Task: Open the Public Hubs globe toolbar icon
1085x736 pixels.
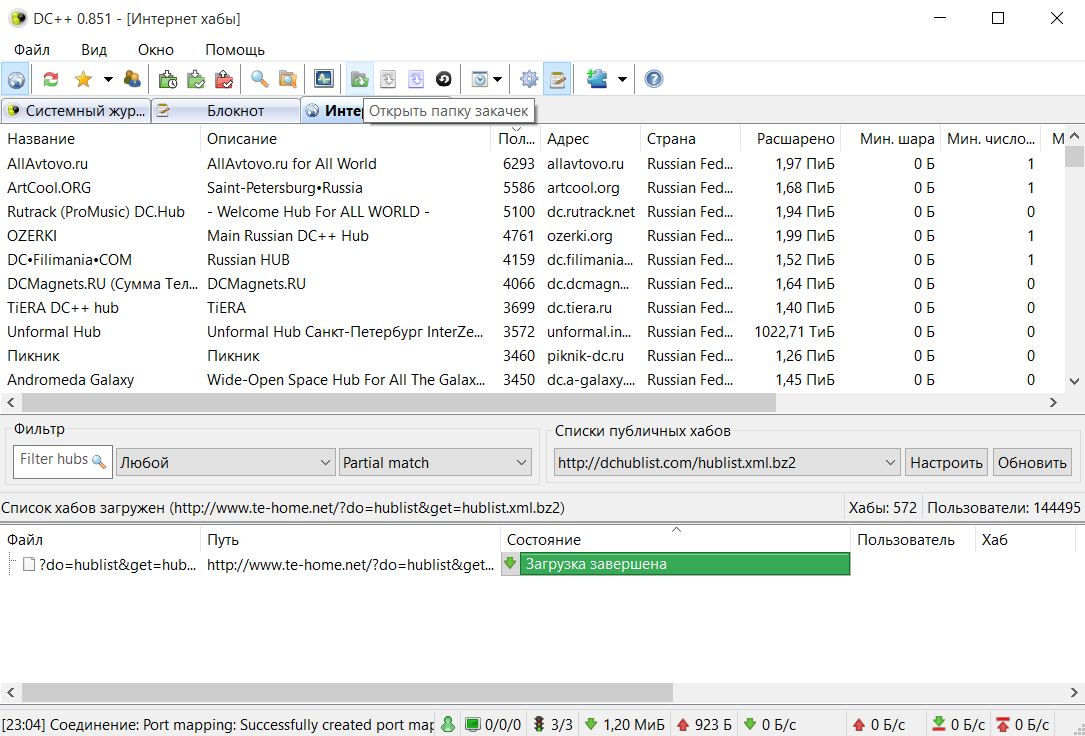Action: (x=16, y=80)
